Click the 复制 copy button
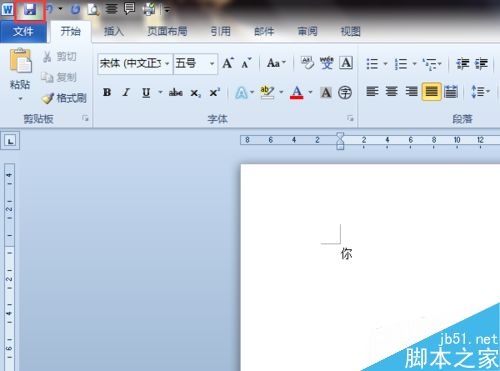500x371 pixels. point(59,77)
